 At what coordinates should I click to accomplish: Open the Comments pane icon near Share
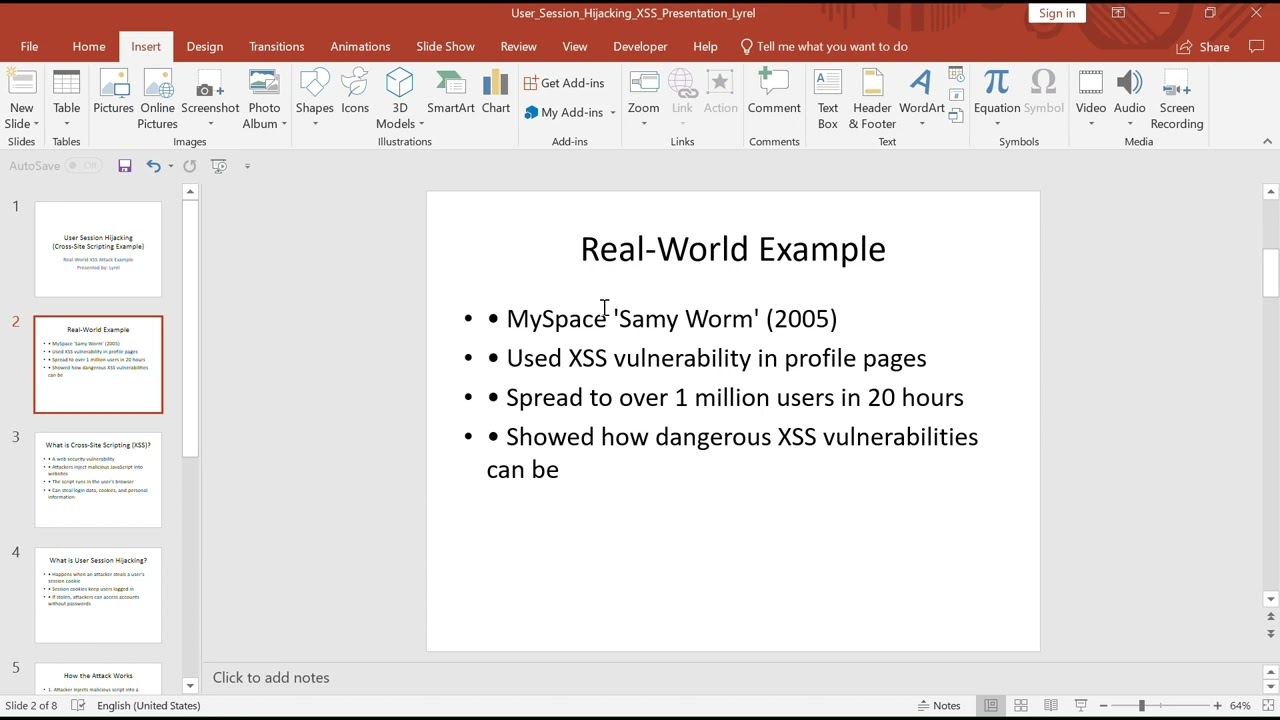1257,47
